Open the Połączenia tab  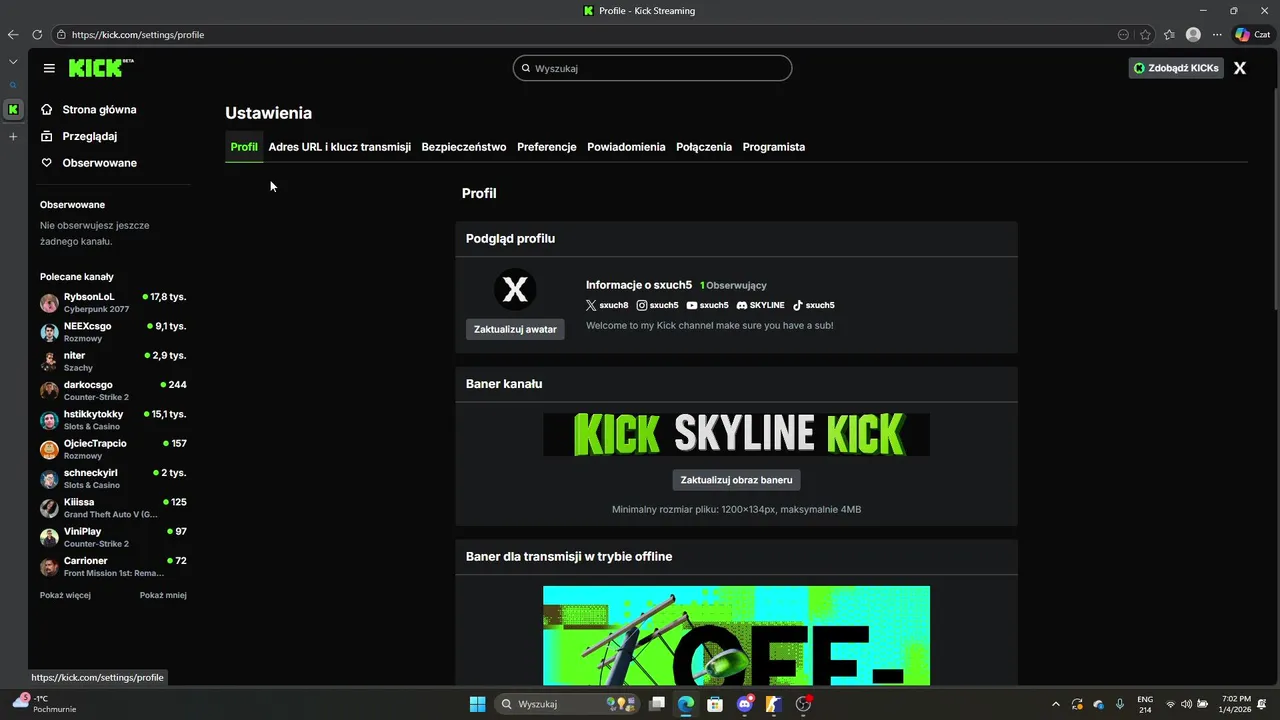point(704,147)
